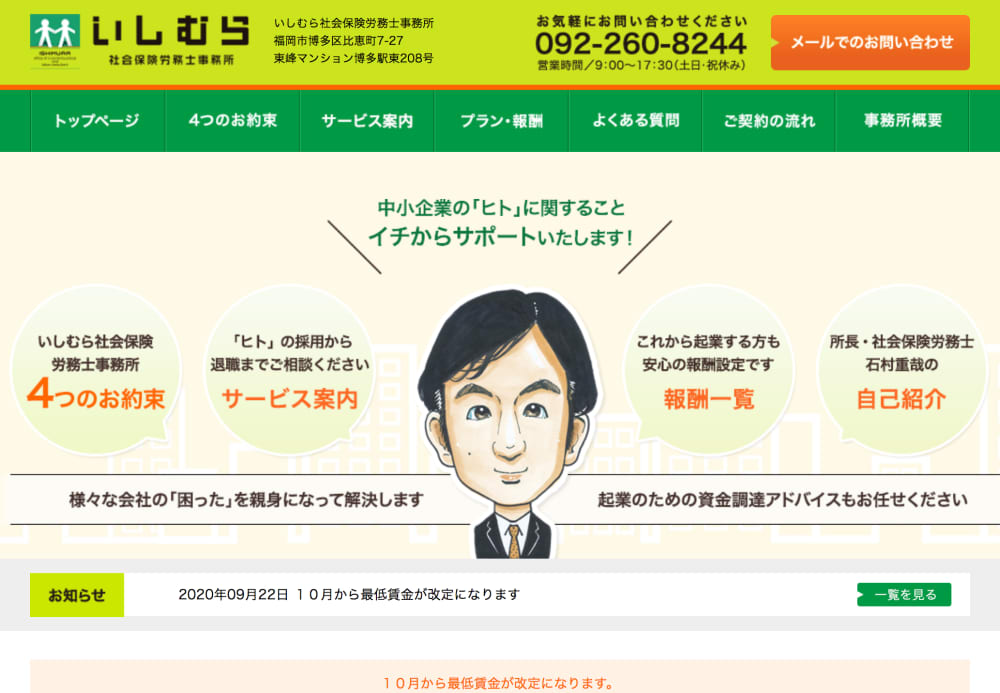The height and width of the screenshot is (693, 1000).
Task: Go to 事務所概要 in the navigation bar
Action: pos(902,120)
